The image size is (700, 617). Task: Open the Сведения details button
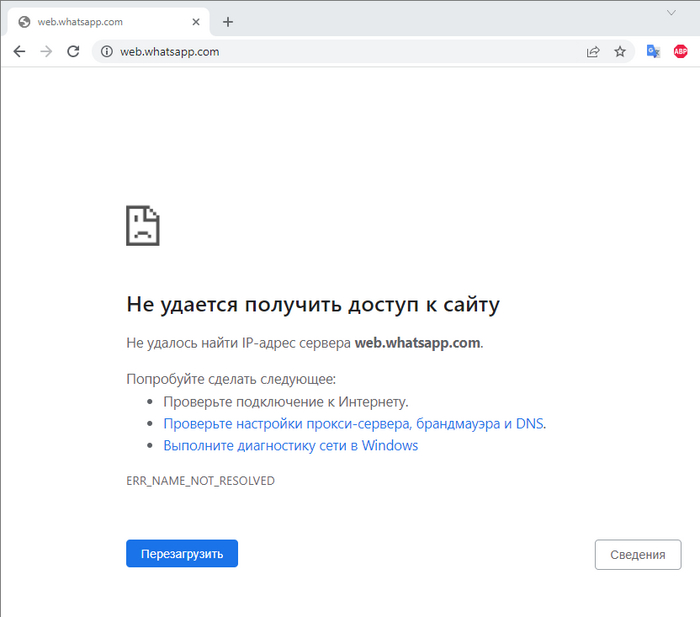point(638,554)
